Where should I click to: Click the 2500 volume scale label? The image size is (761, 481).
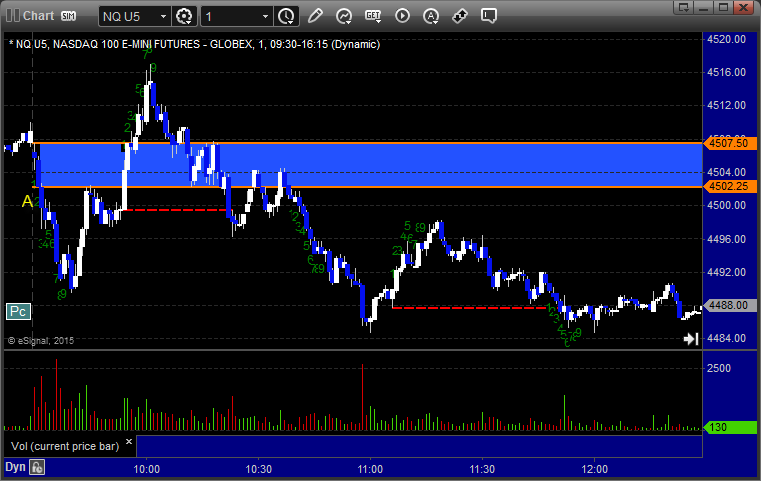pyautogui.click(x=719, y=368)
